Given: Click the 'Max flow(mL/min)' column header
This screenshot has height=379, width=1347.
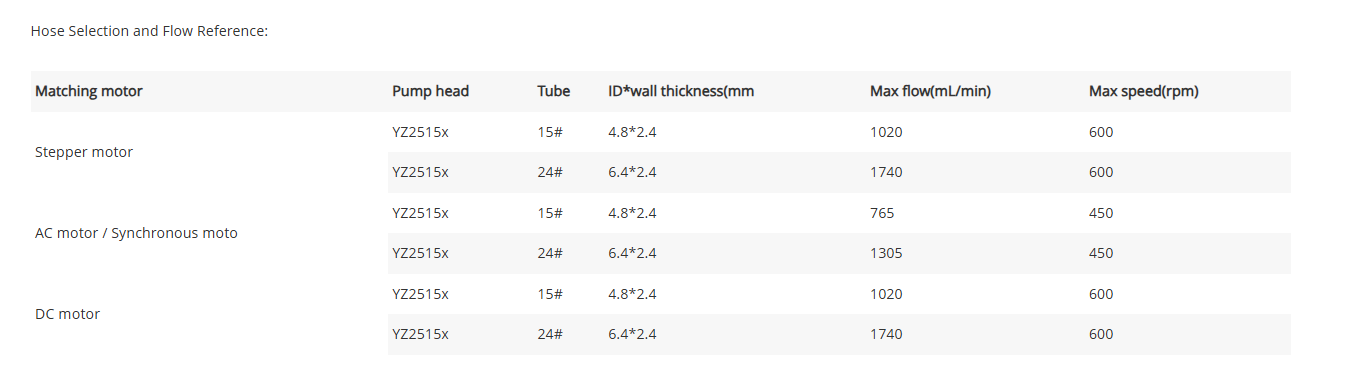Looking at the screenshot, I should point(930,91).
